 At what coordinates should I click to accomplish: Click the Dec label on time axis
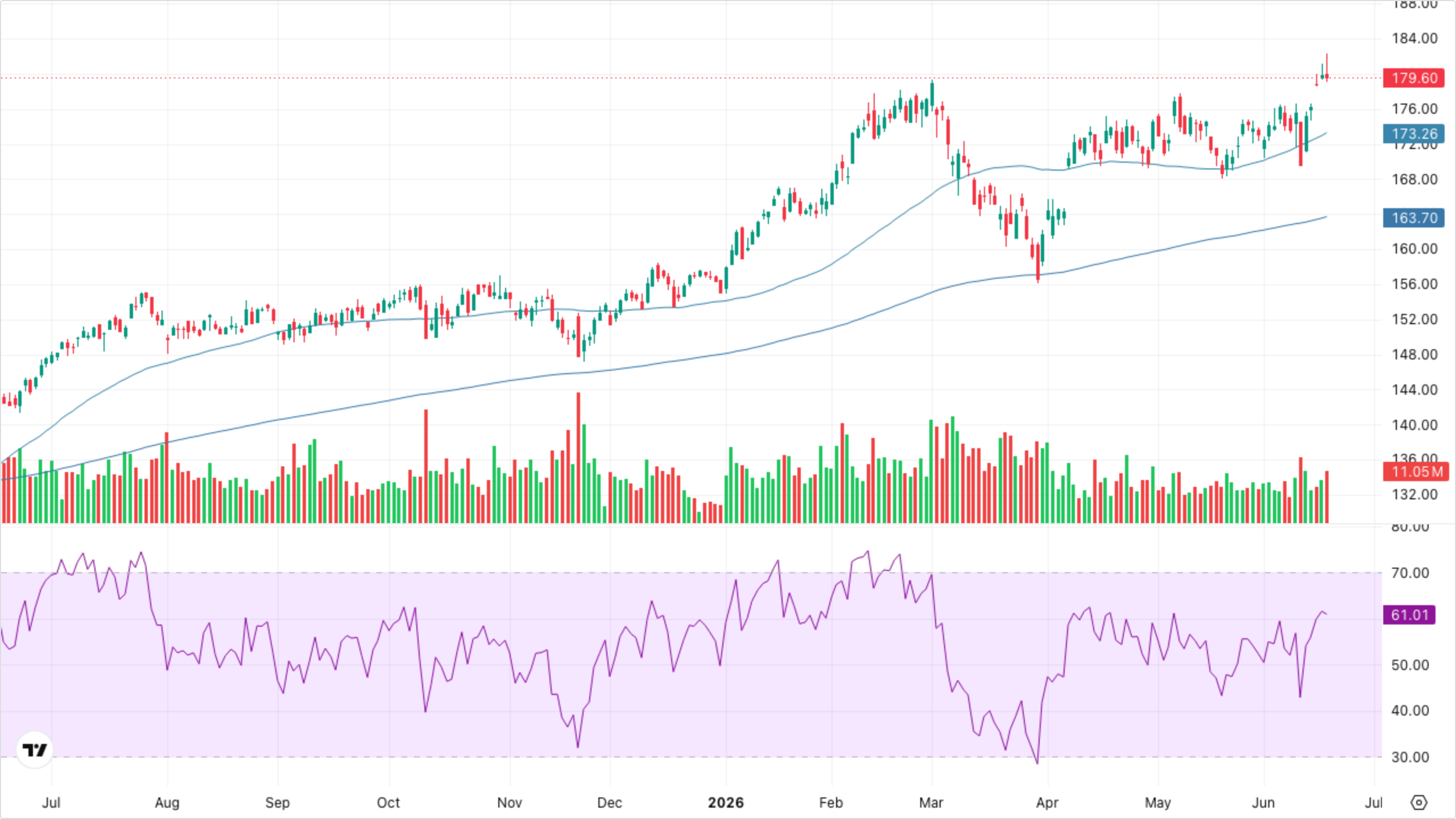coord(610,803)
